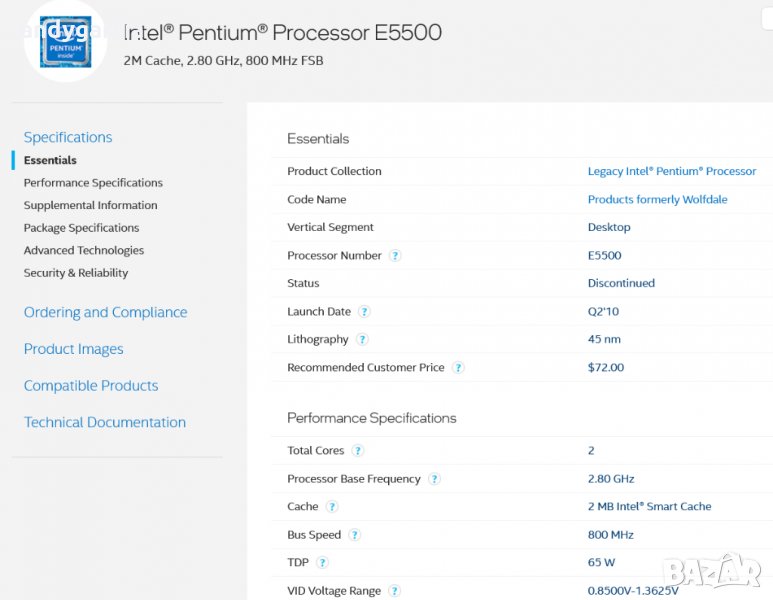Expand the Ordering and Compliance section
773x600 pixels.
(105, 312)
